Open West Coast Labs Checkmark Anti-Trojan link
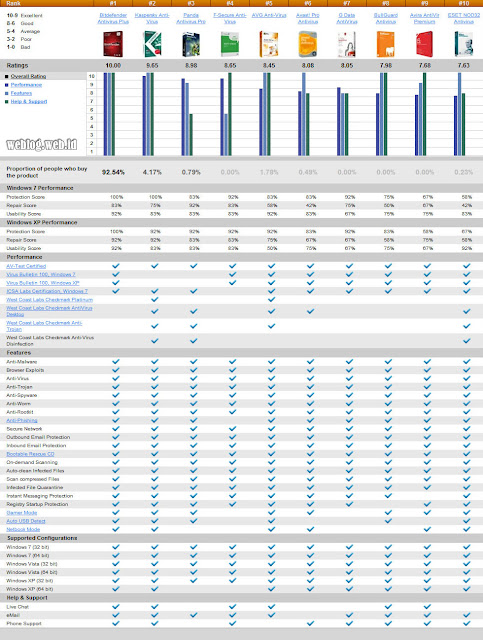483x640 pixels. point(44,326)
